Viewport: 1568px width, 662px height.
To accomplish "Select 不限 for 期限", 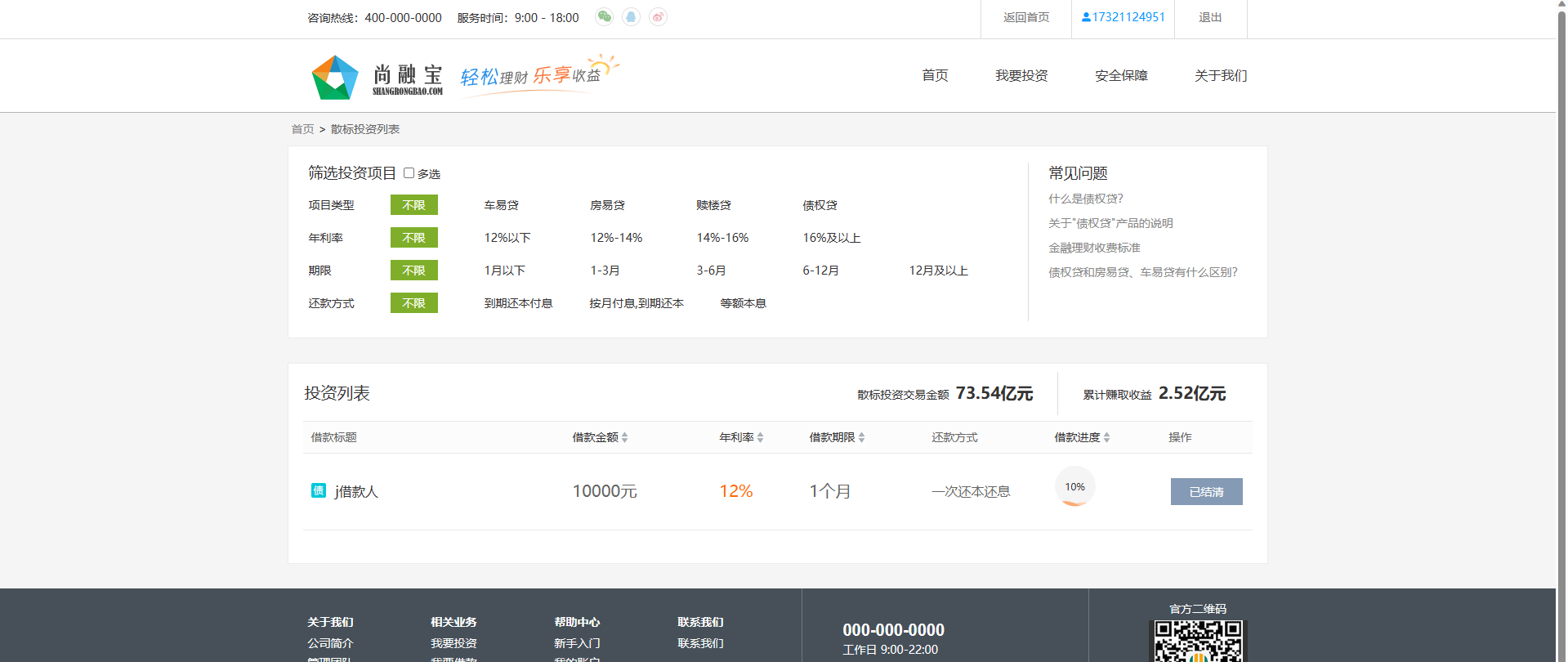I will click(x=414, y=271).
